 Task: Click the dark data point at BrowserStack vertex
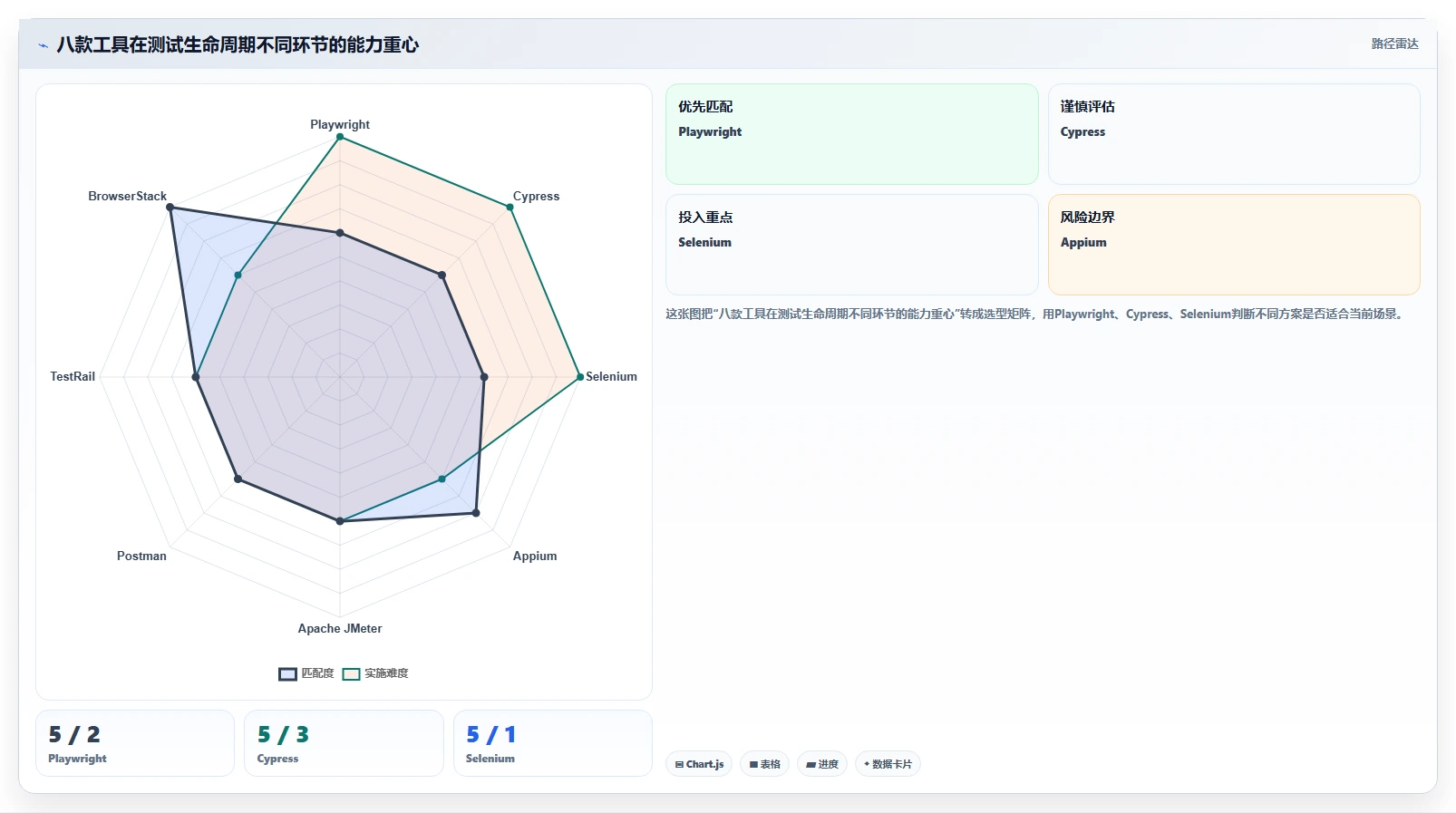(170, 208)
